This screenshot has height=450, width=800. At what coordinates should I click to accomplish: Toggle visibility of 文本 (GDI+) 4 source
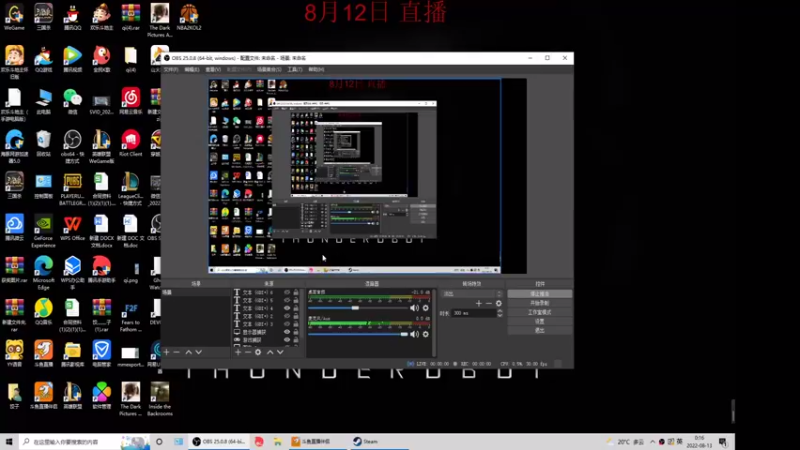coord(287,308)
